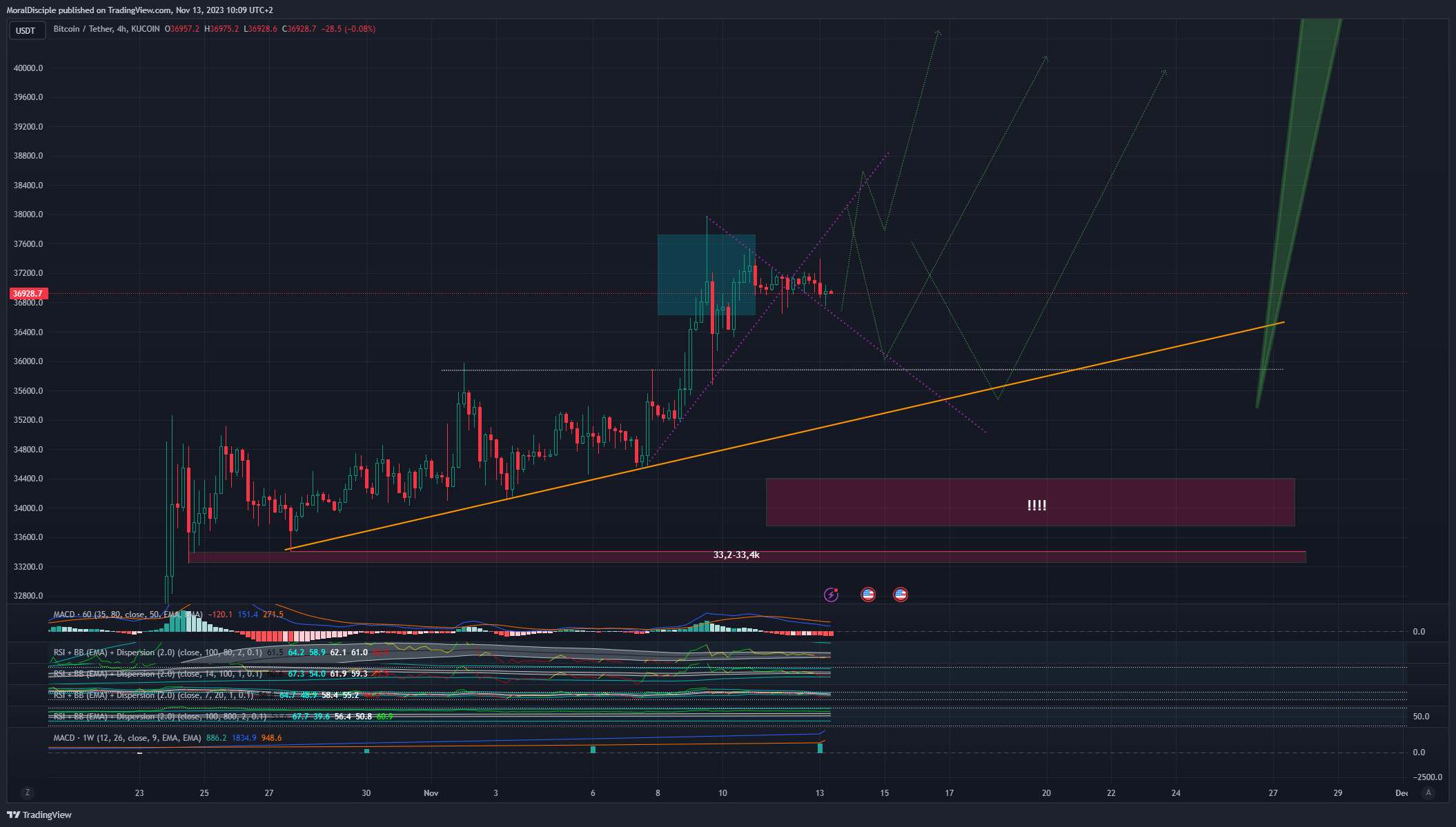Click the Nov label on time axis

tap(431, 793)
